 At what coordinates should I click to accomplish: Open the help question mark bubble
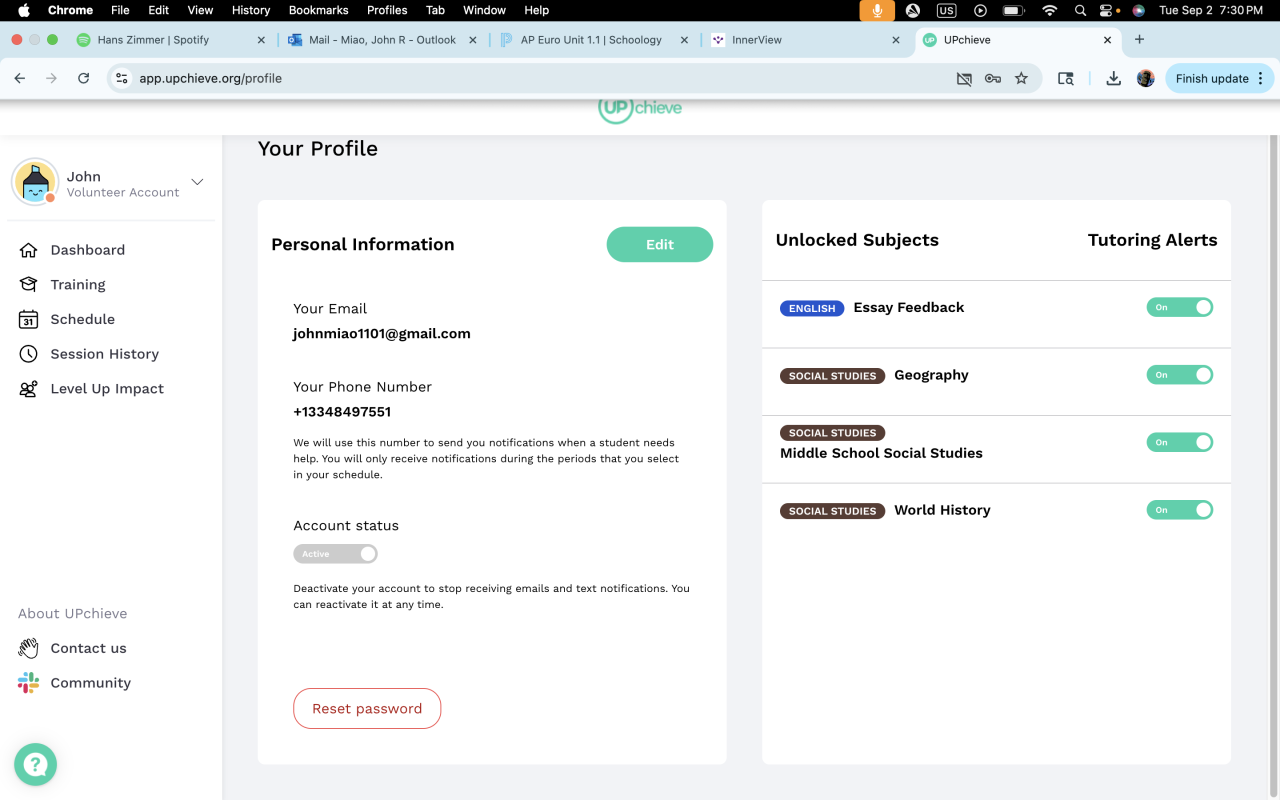tap(36, 765)
